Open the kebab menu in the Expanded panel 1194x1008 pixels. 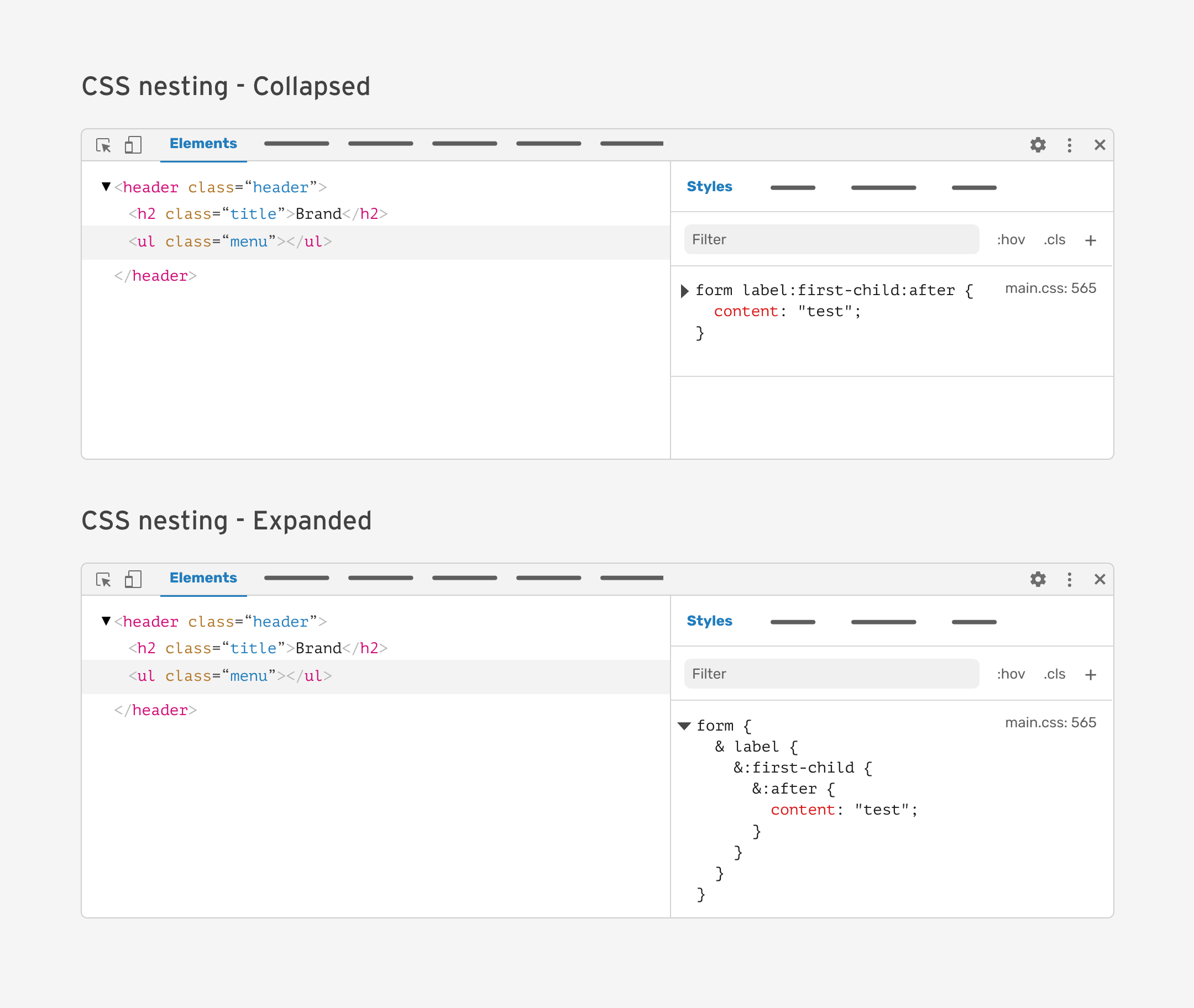pyautogui.click(x=1070, y=579)
